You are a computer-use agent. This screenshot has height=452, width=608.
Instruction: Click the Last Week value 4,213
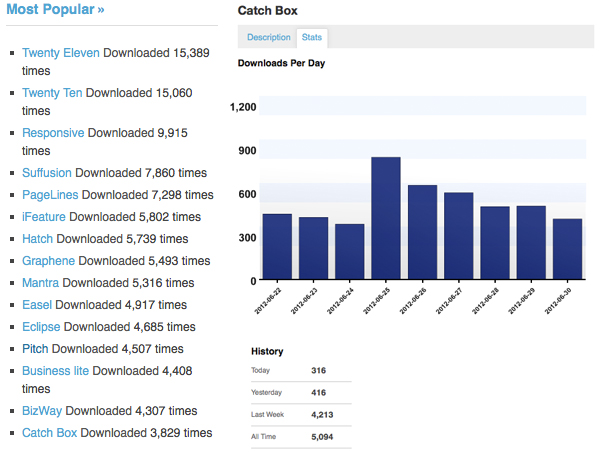click(322, 415)
